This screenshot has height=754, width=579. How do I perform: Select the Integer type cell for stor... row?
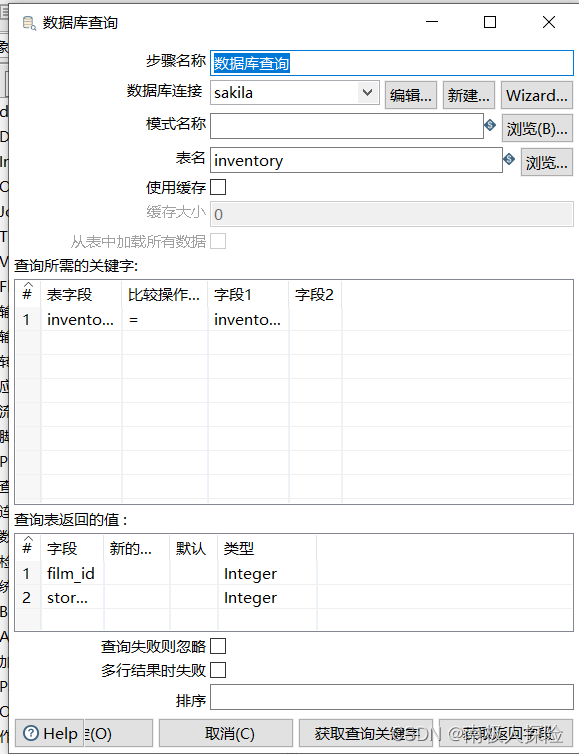click(x=267, y=597)
